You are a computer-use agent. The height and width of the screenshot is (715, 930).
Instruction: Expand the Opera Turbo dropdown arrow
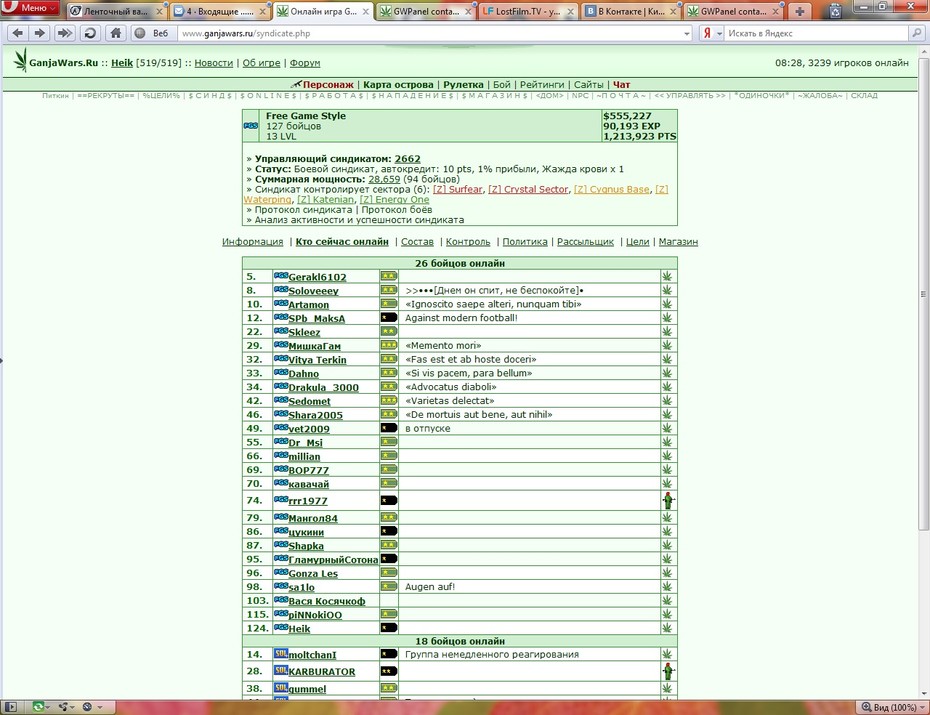[100, 707]
